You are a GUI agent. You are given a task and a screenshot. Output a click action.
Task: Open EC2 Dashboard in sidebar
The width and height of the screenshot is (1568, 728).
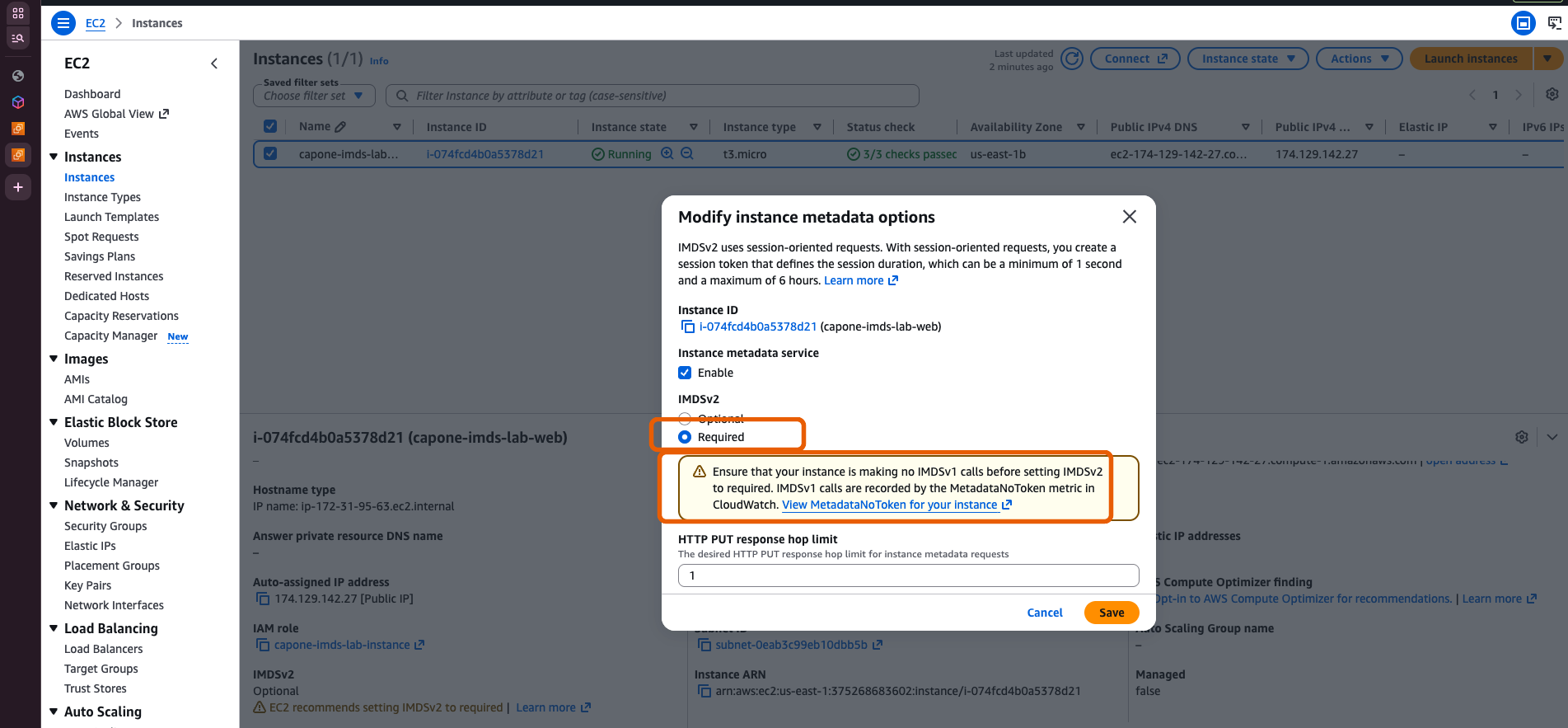[92, 94]
